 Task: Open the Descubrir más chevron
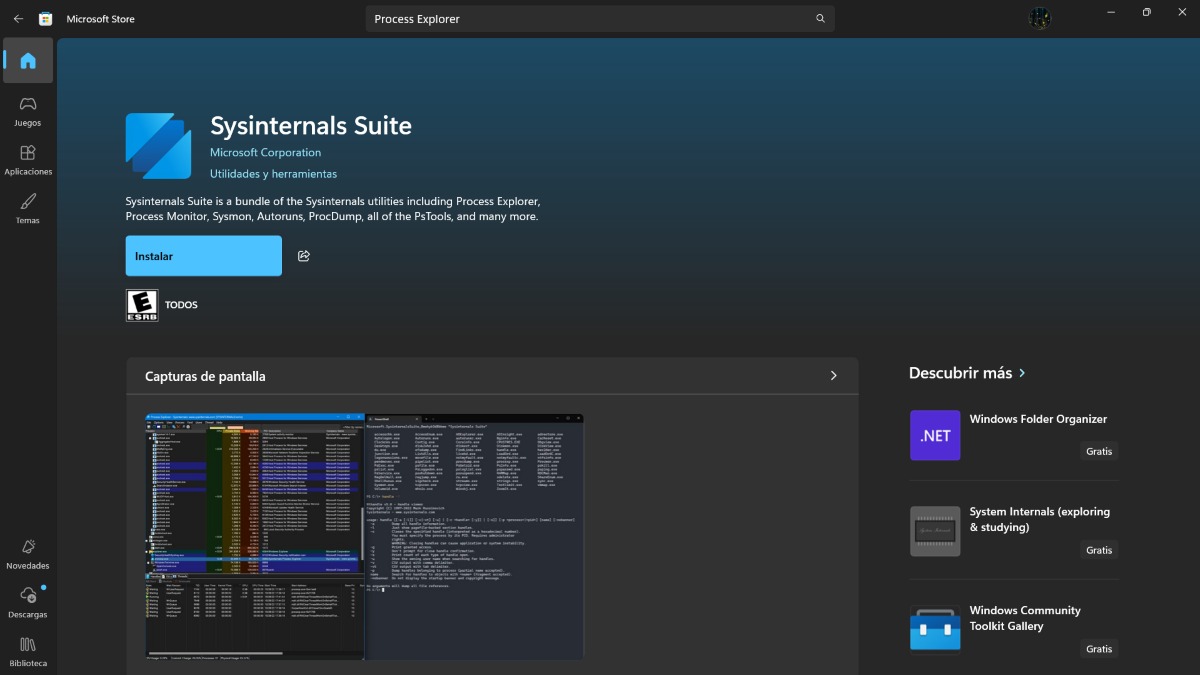coord(1022,372)
